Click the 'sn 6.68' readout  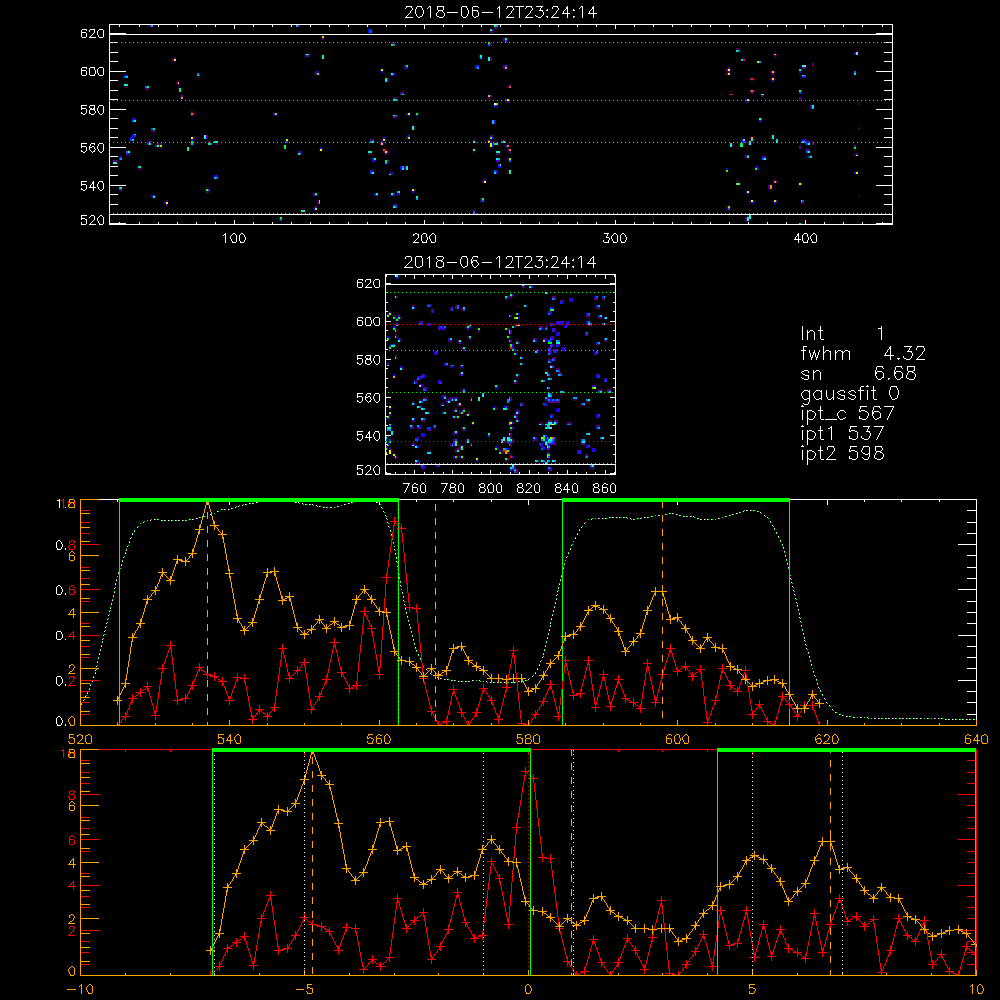858,373
